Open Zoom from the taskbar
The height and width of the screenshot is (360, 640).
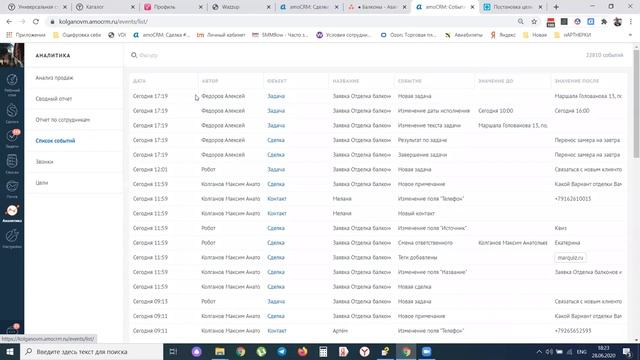(427, 351)
